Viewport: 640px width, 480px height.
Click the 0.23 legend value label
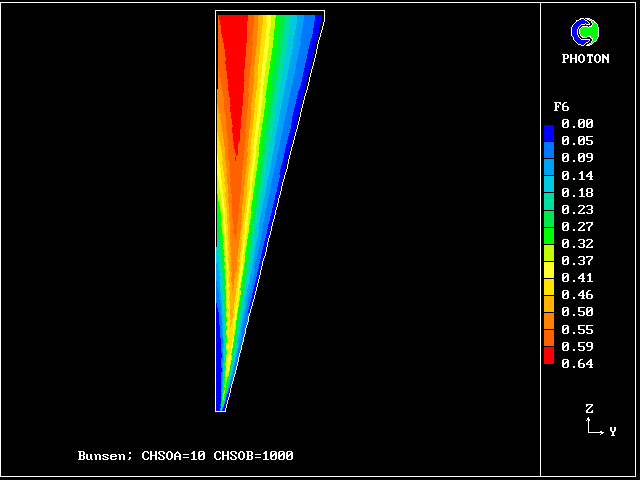coord(577,209)
